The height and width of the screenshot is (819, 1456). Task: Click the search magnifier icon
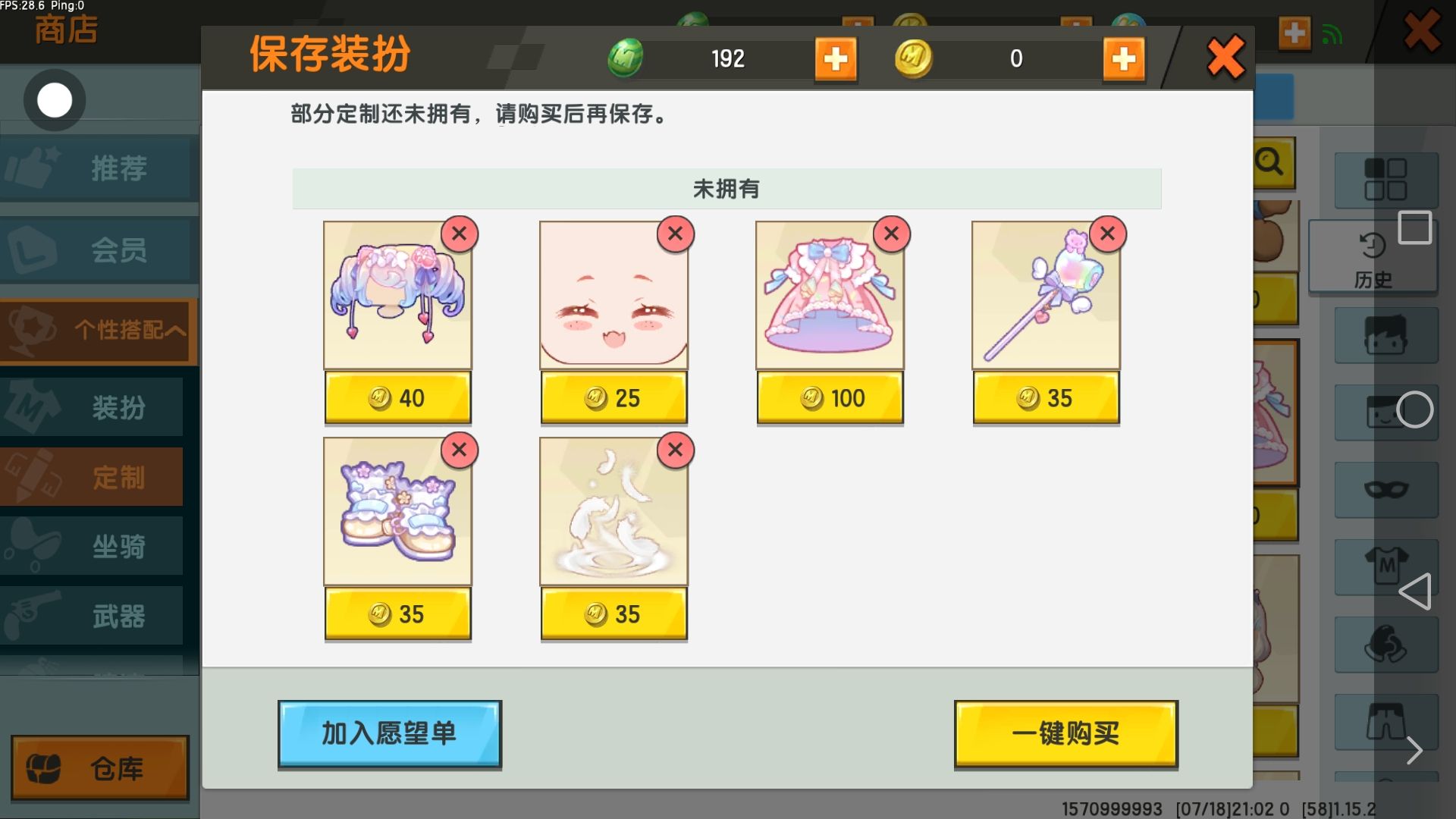click(x=1271, y=163)
